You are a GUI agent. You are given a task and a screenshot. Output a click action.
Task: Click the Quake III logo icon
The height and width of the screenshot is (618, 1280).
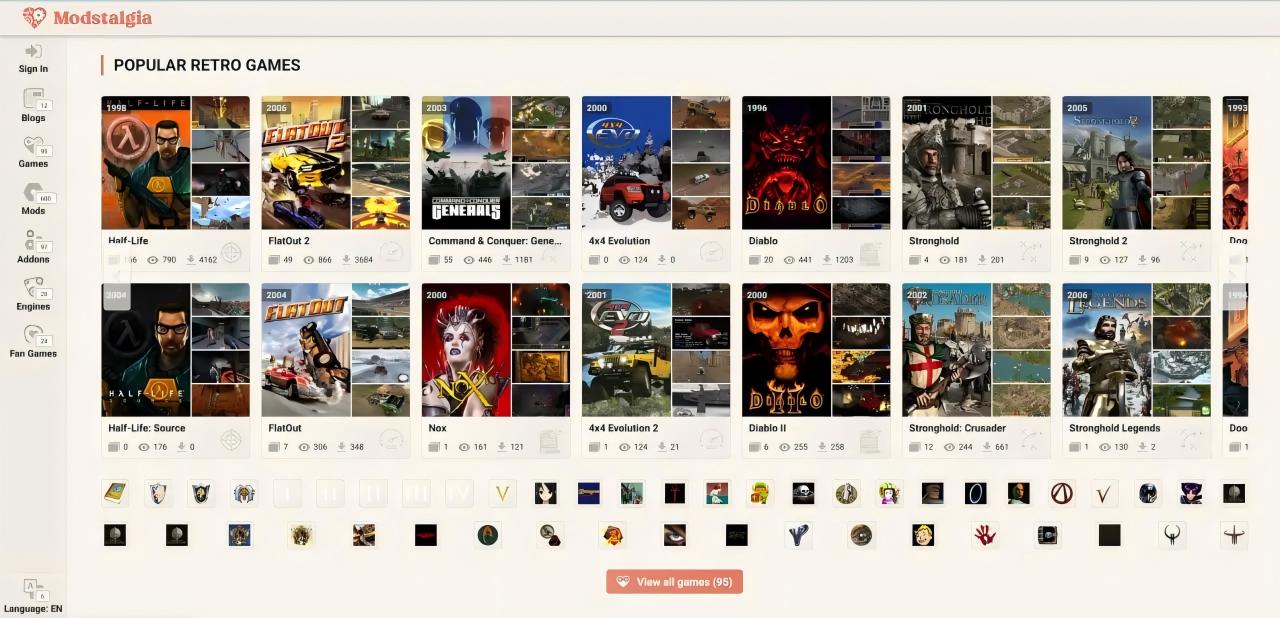tap(1234, 535)
